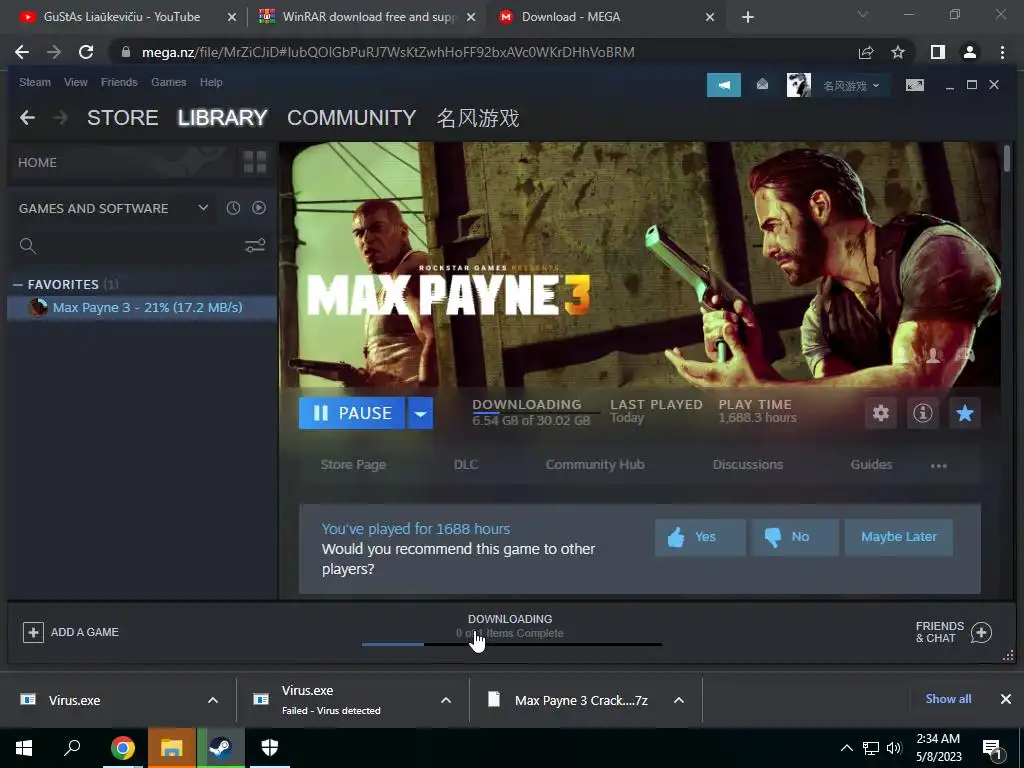Click the Steam profile avatar picture
This screenshot has width=1024, height=768.
pyautogui.click(x=799, y=85)
